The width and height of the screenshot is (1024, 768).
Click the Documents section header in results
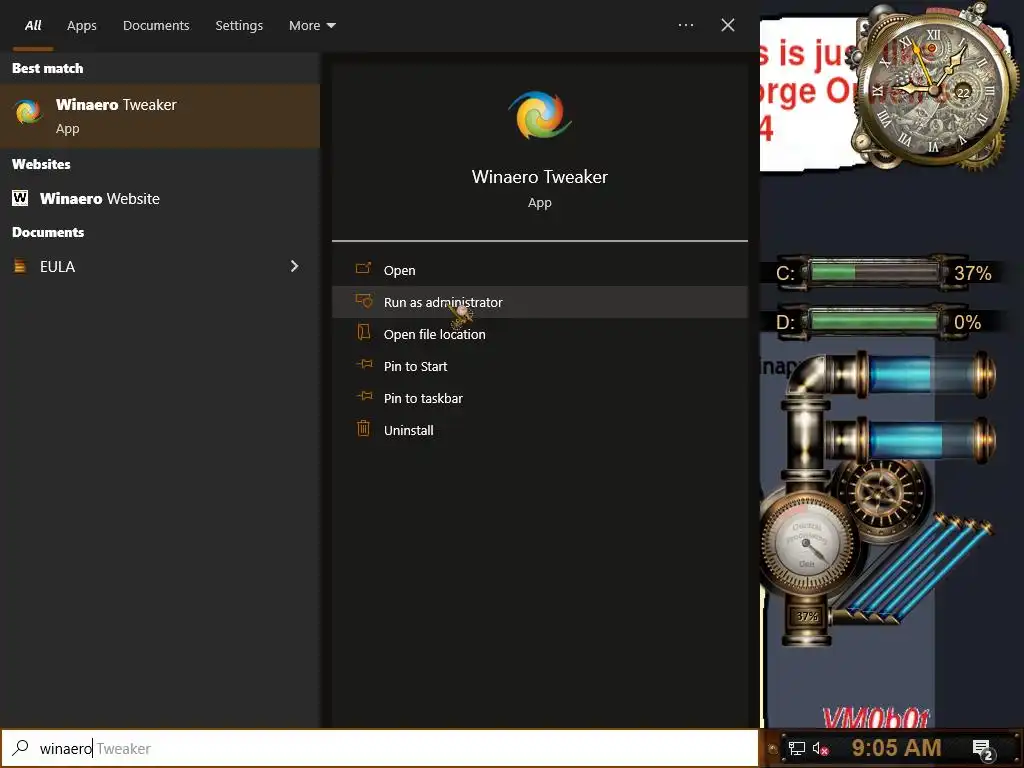pyautogui.click(x=48, y=232)
